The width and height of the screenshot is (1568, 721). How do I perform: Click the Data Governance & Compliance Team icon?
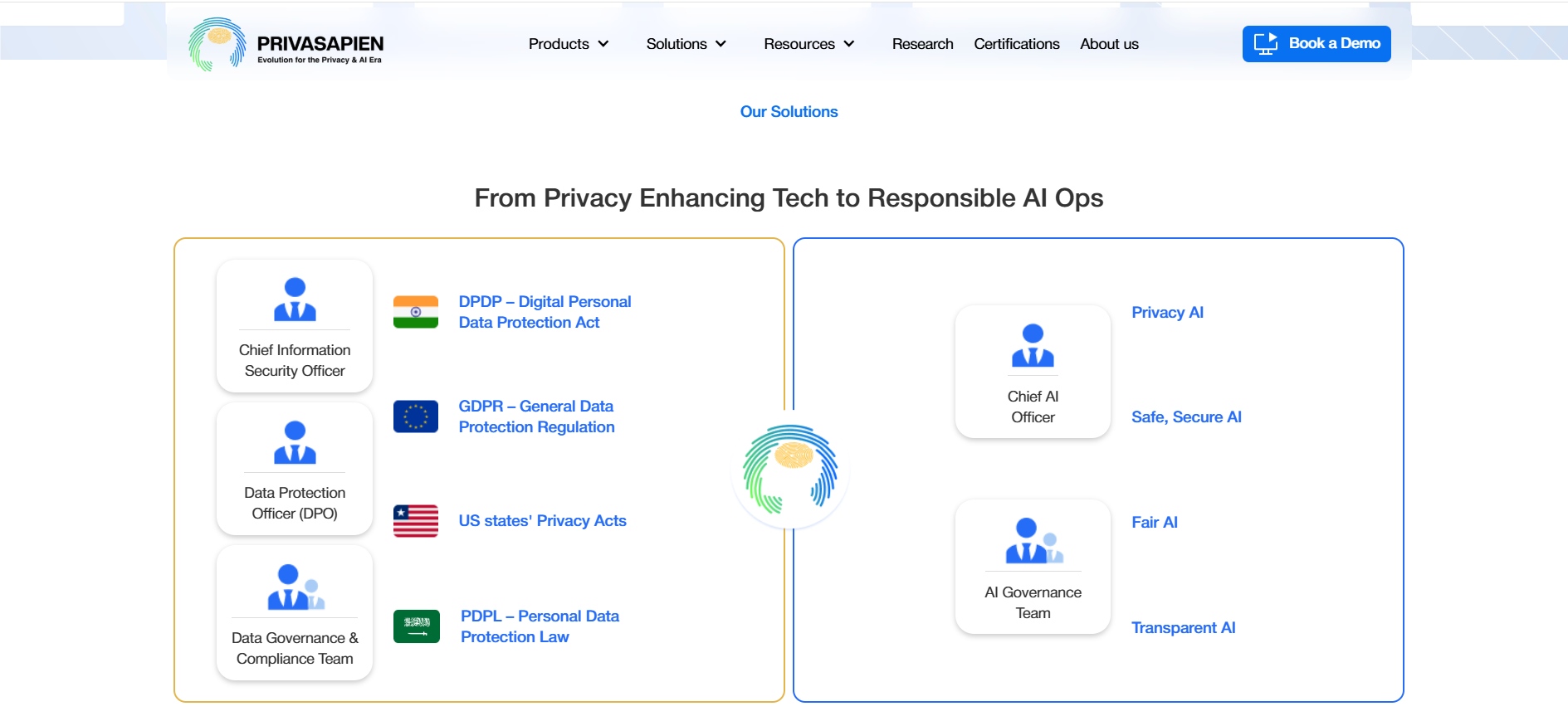tap(296, 587)
